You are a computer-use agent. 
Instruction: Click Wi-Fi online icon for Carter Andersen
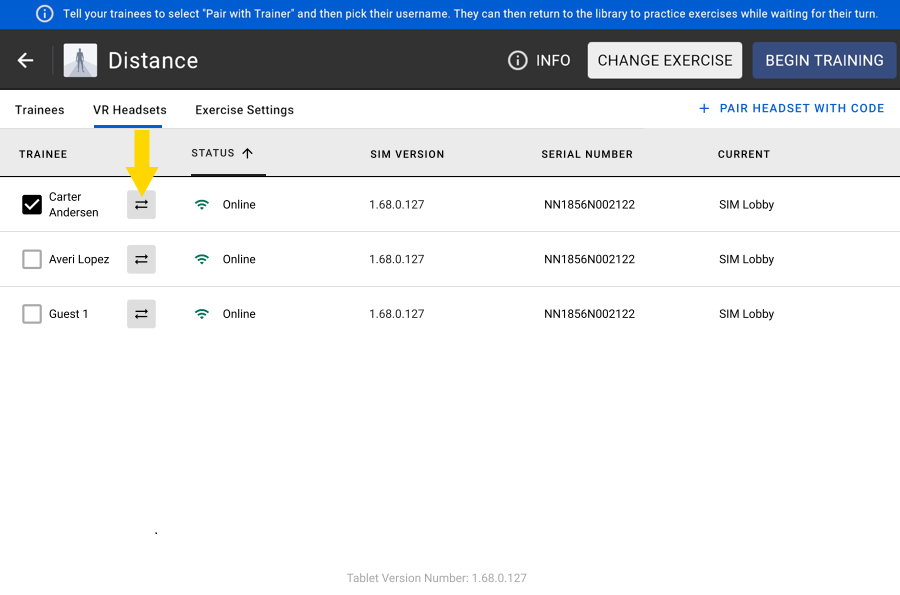click(202, 204)
